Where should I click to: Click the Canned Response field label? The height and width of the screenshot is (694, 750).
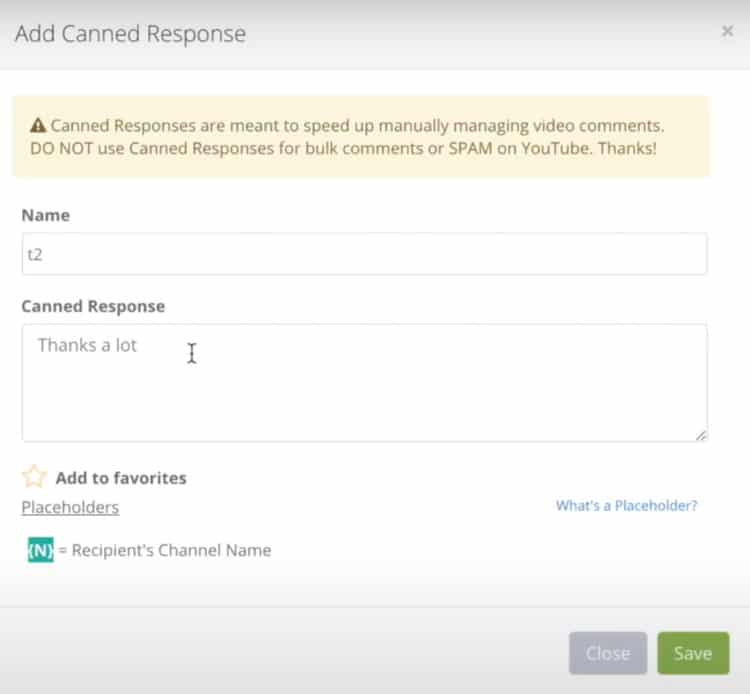pyautogui.click(x=93, y=306)
